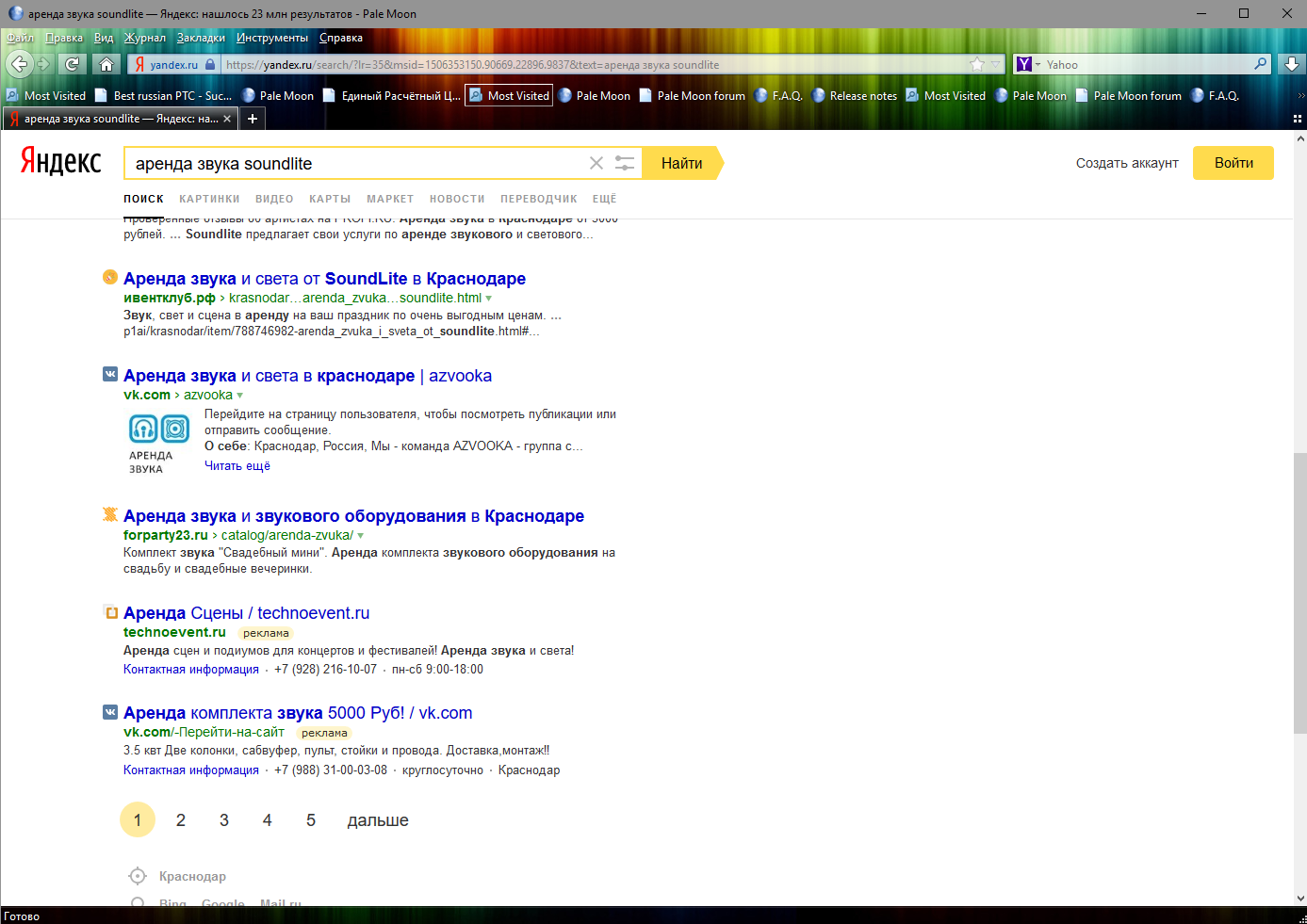This screenshot has width=1307, height=924.
Task: Open result Аренда звука и света от SoundLite
Action: click(324, 279)
